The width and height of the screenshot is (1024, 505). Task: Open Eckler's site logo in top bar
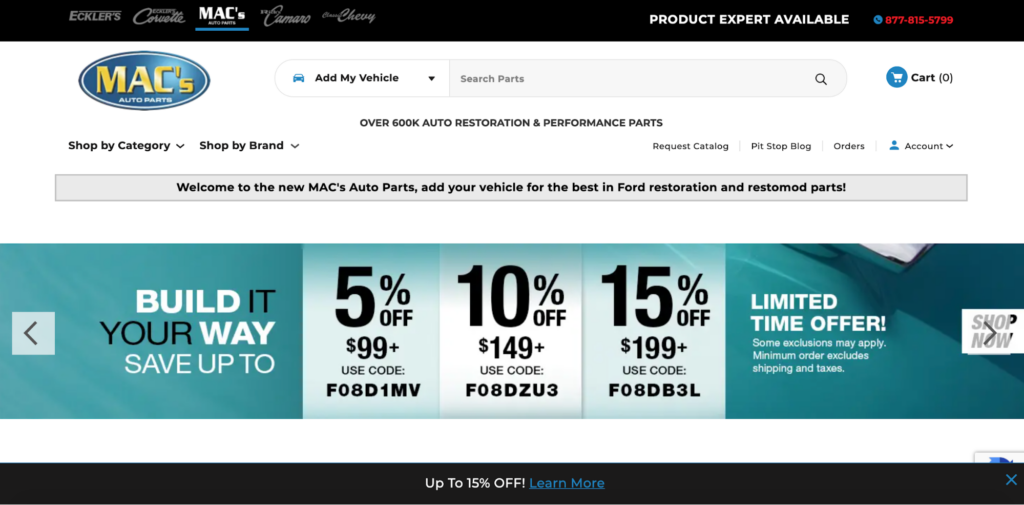pyautogui.click(x=95, y=16)
